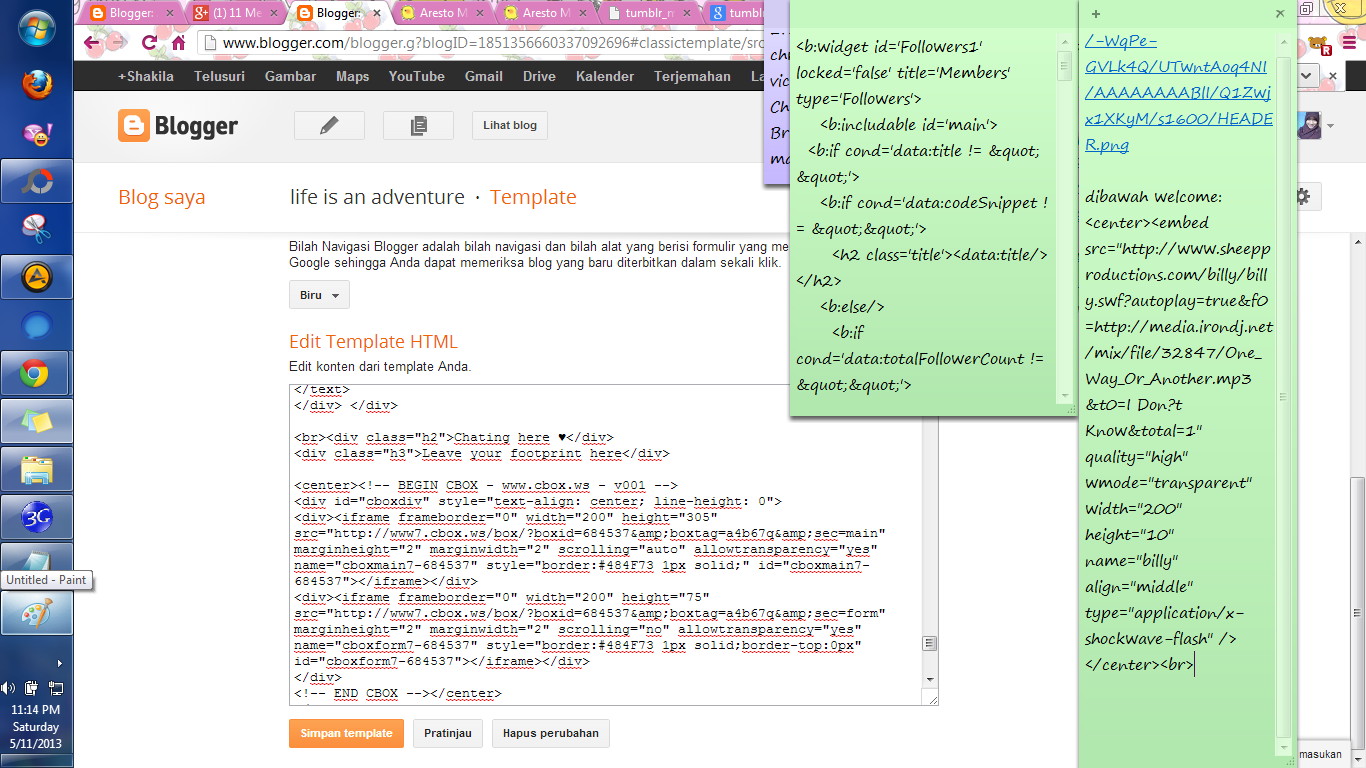Open Drive in Google bar
The height and width of the screenshot is (768, 1366).
pyautogui.click(x=539, y=76)
